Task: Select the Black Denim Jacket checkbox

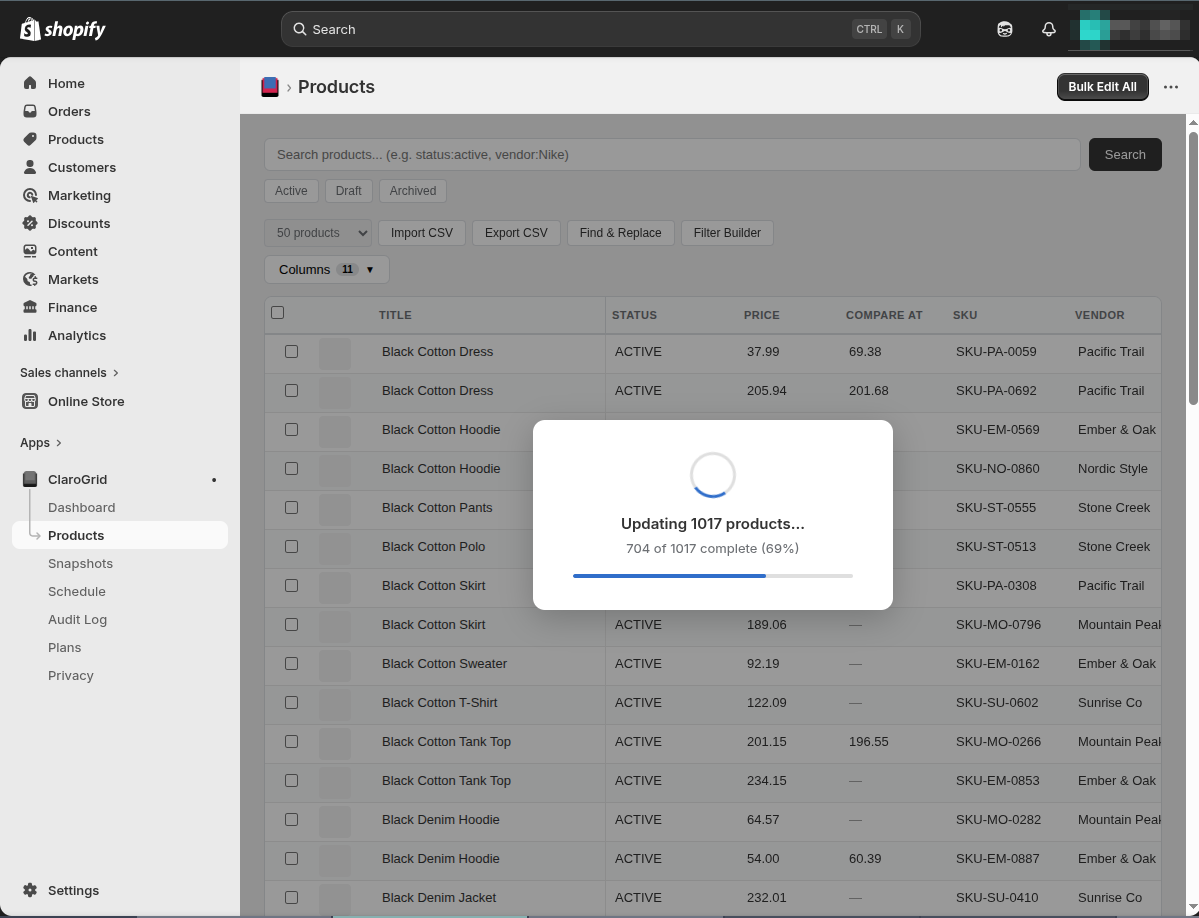Action: pos(291,897)
